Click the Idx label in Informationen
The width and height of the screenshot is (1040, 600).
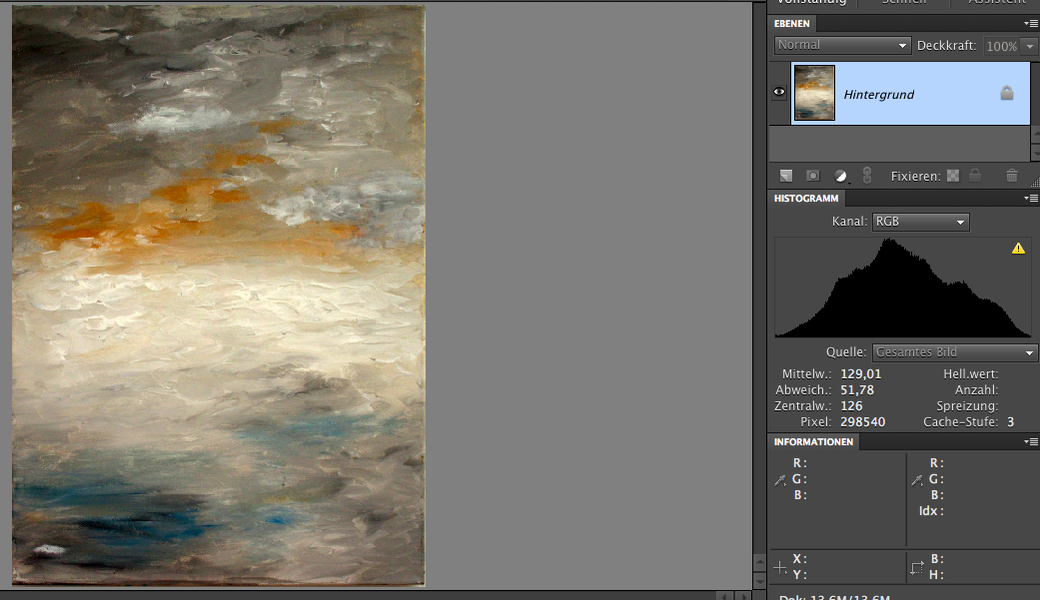(x=931, y=511)
